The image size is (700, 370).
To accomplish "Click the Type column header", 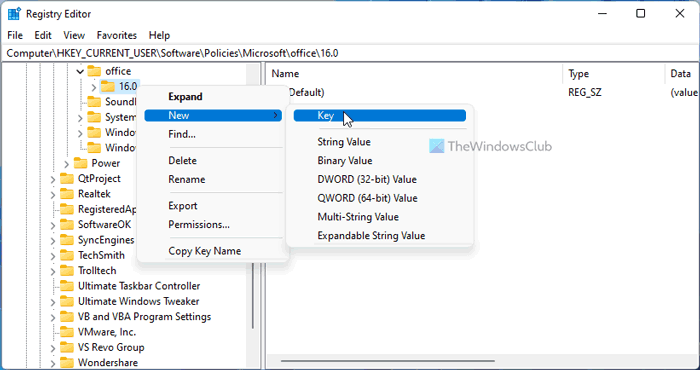I will [614, 74].
